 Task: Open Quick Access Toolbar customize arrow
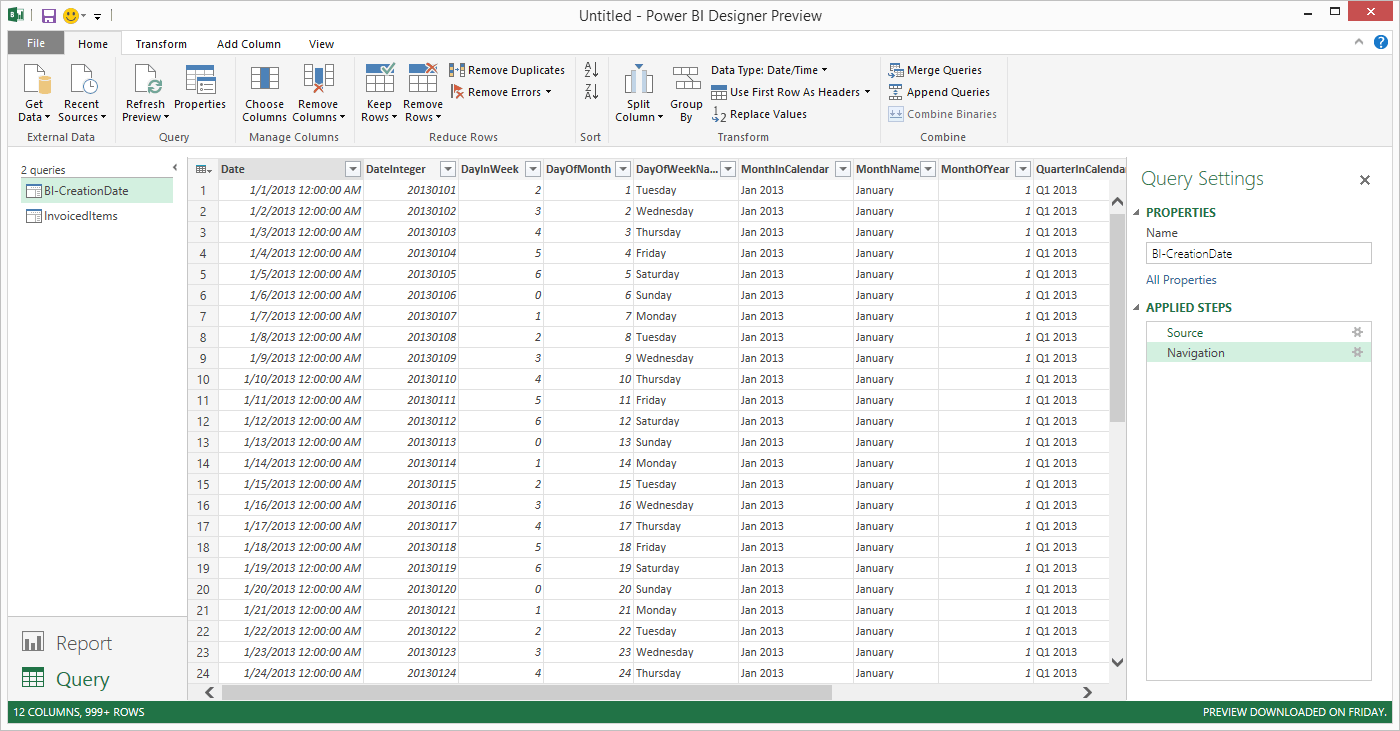pos(98,17)
